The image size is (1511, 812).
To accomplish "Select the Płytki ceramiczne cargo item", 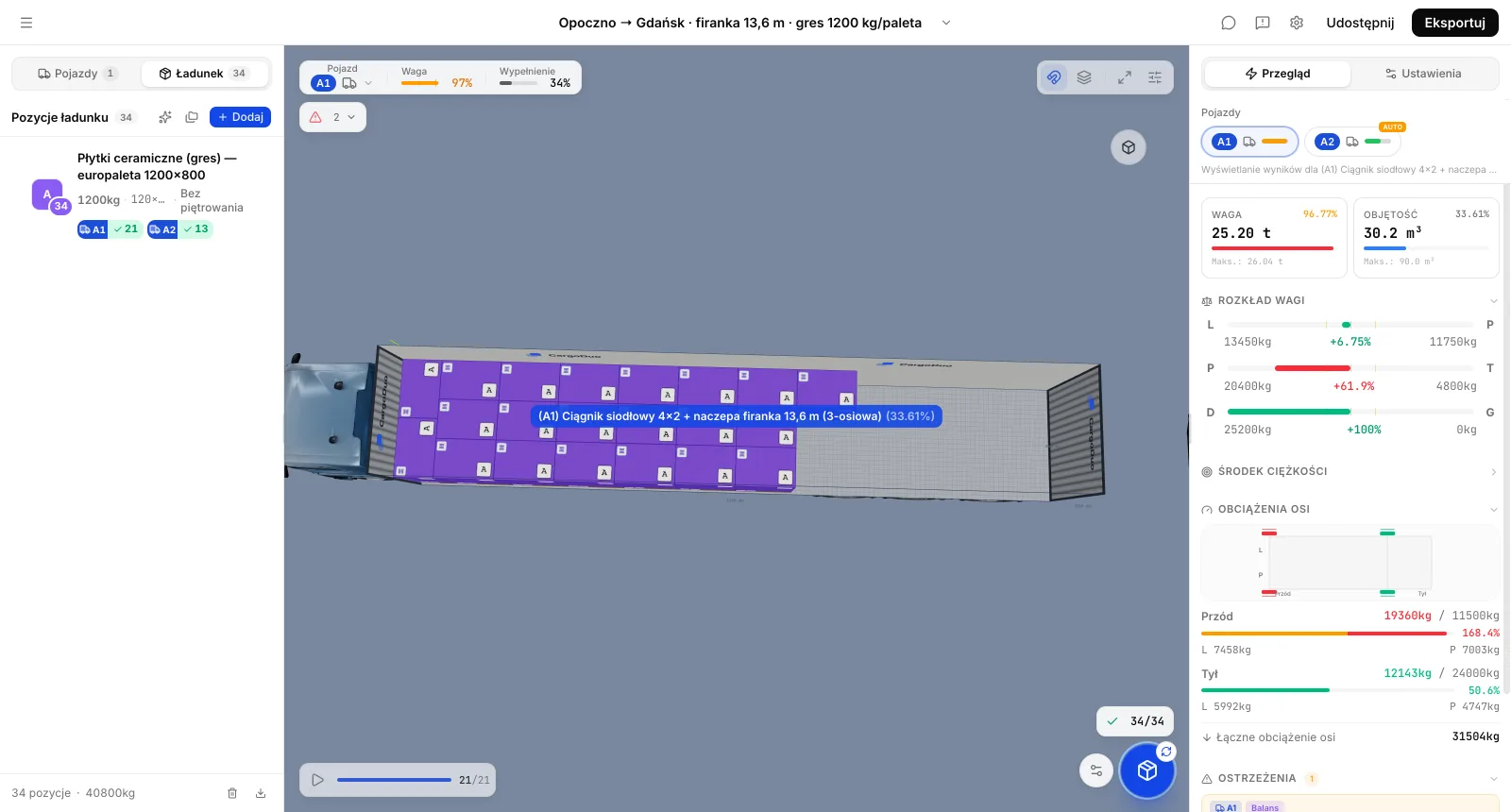I will [x=142, y=194].
